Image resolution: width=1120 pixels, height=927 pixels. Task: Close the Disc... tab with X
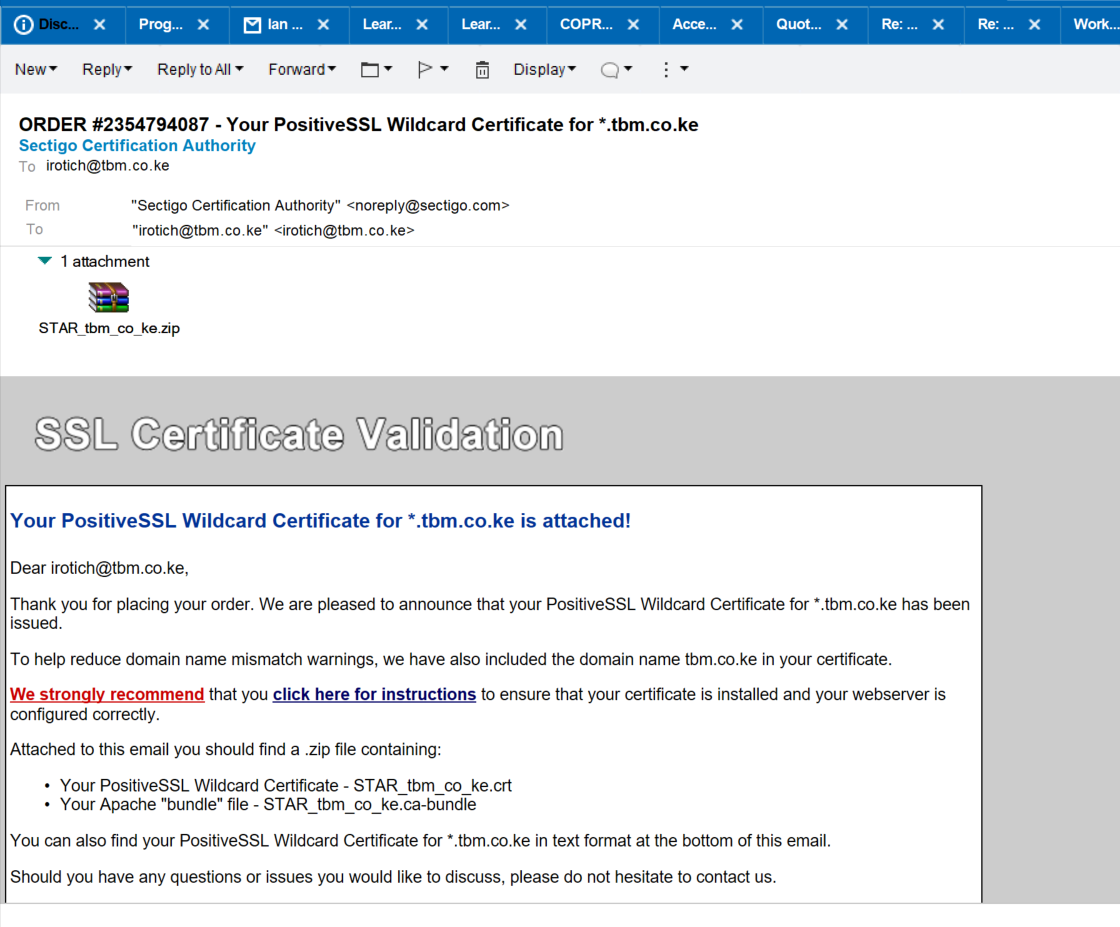point(99,25)
